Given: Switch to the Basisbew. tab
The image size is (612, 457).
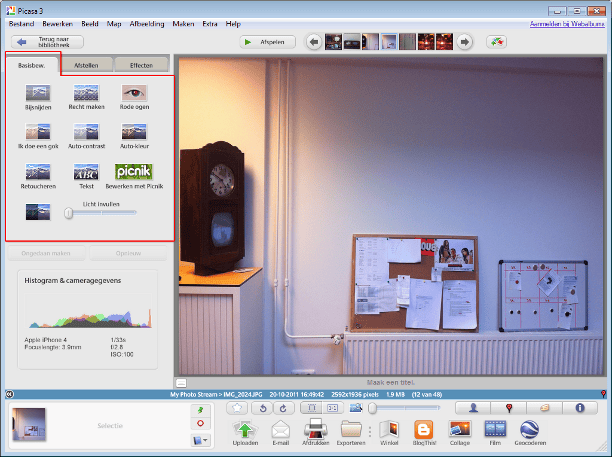Looking at the screenshot, I should click(32, 65).
